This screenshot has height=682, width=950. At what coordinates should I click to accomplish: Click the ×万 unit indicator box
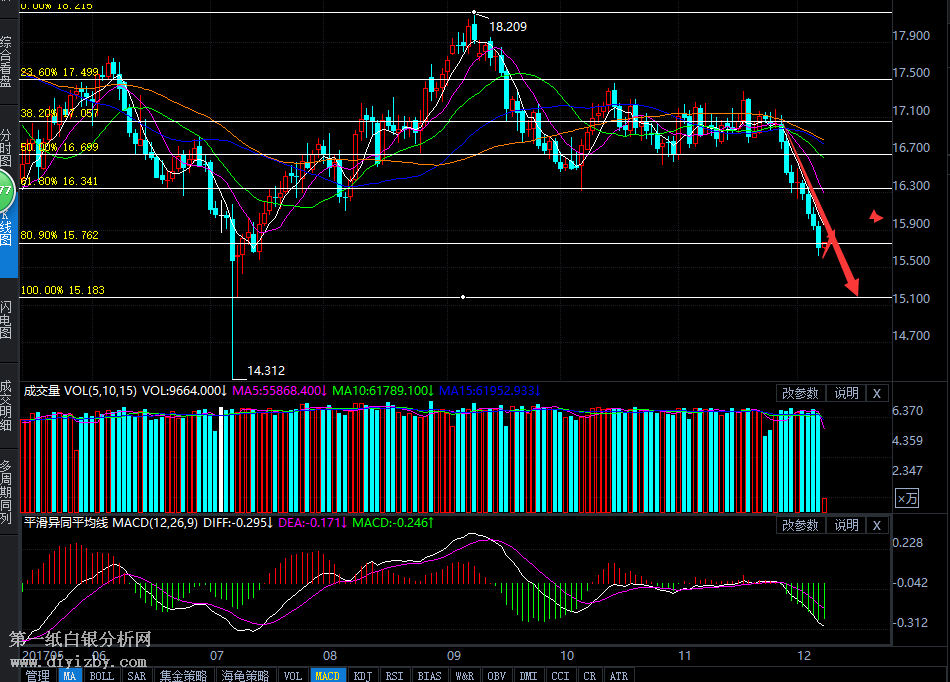(x=906, y=498)
